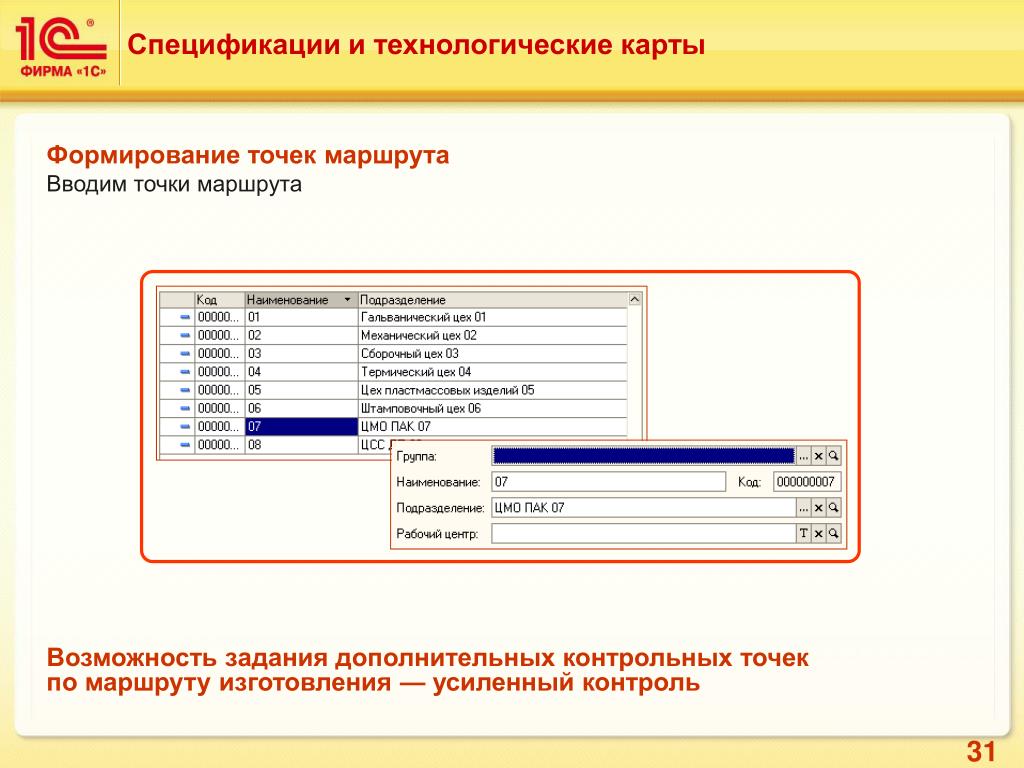Focus the Группа input field

pos(643,456)
